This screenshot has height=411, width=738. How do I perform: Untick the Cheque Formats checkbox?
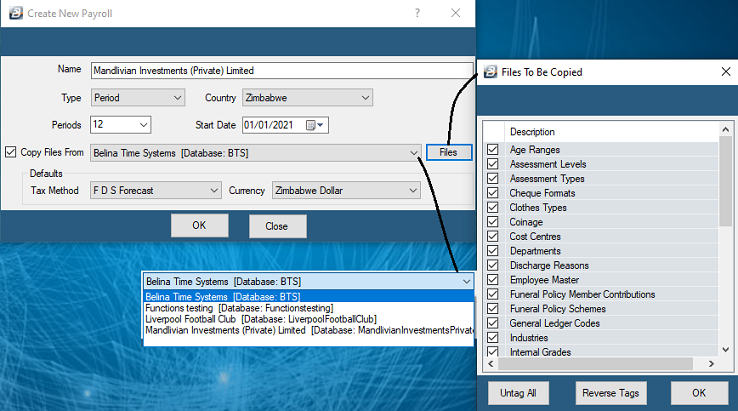click(x=493, y=193)
